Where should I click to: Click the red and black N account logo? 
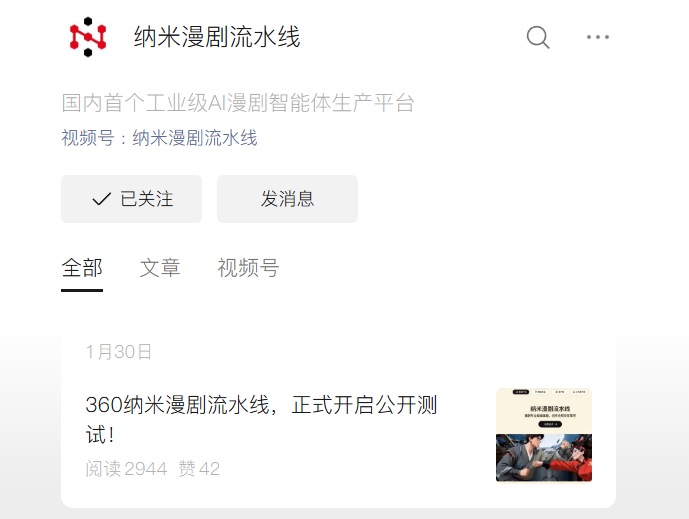coord(88,37)
